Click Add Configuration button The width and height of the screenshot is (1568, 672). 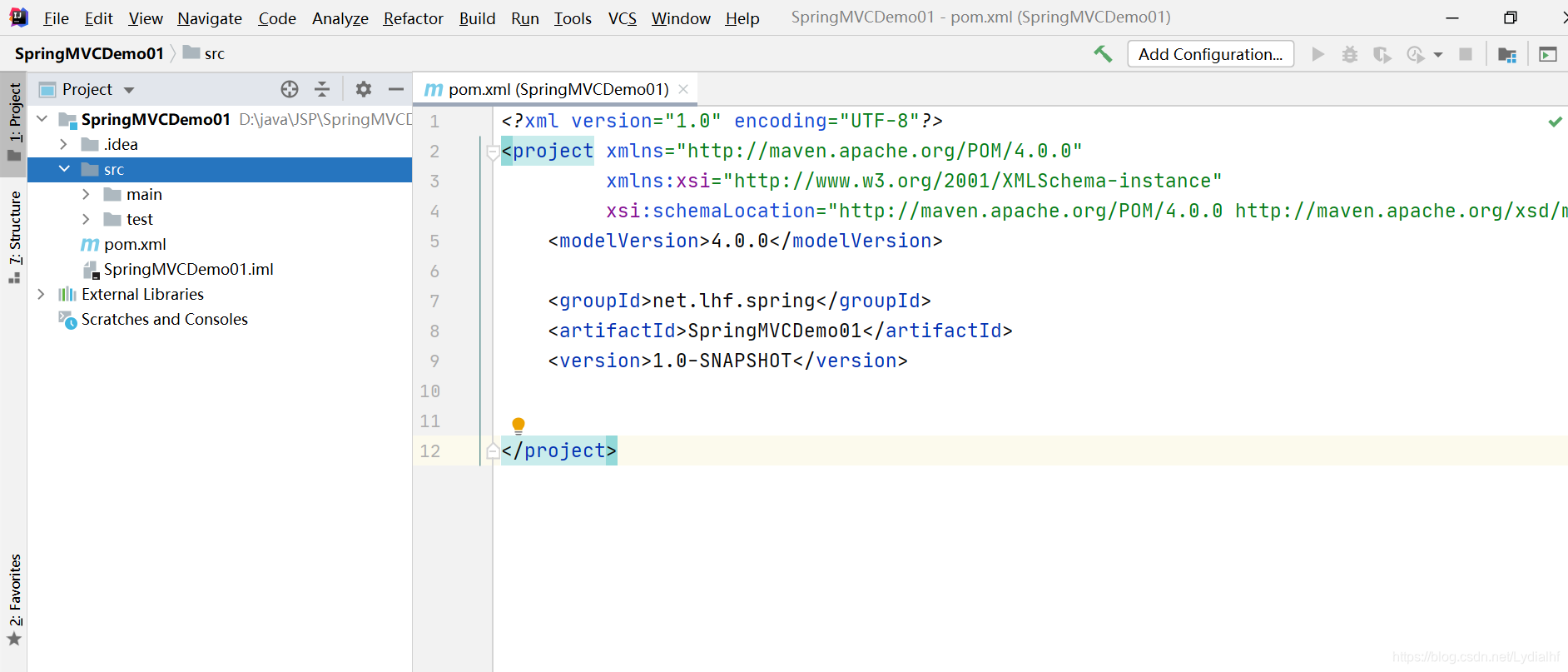point(1210,54)
